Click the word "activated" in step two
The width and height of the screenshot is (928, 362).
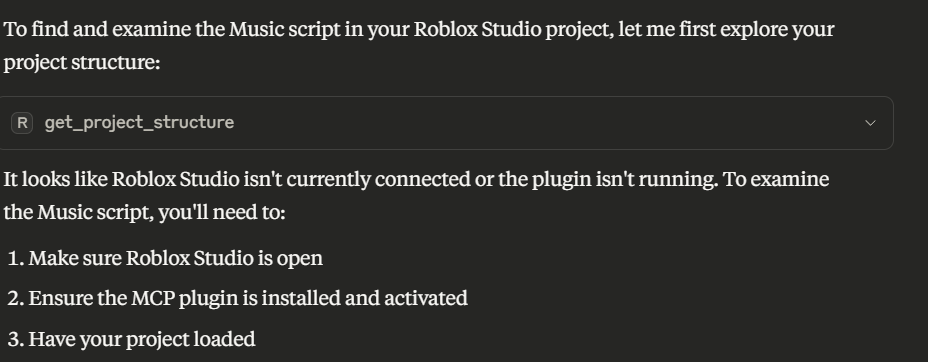[426, 298]
